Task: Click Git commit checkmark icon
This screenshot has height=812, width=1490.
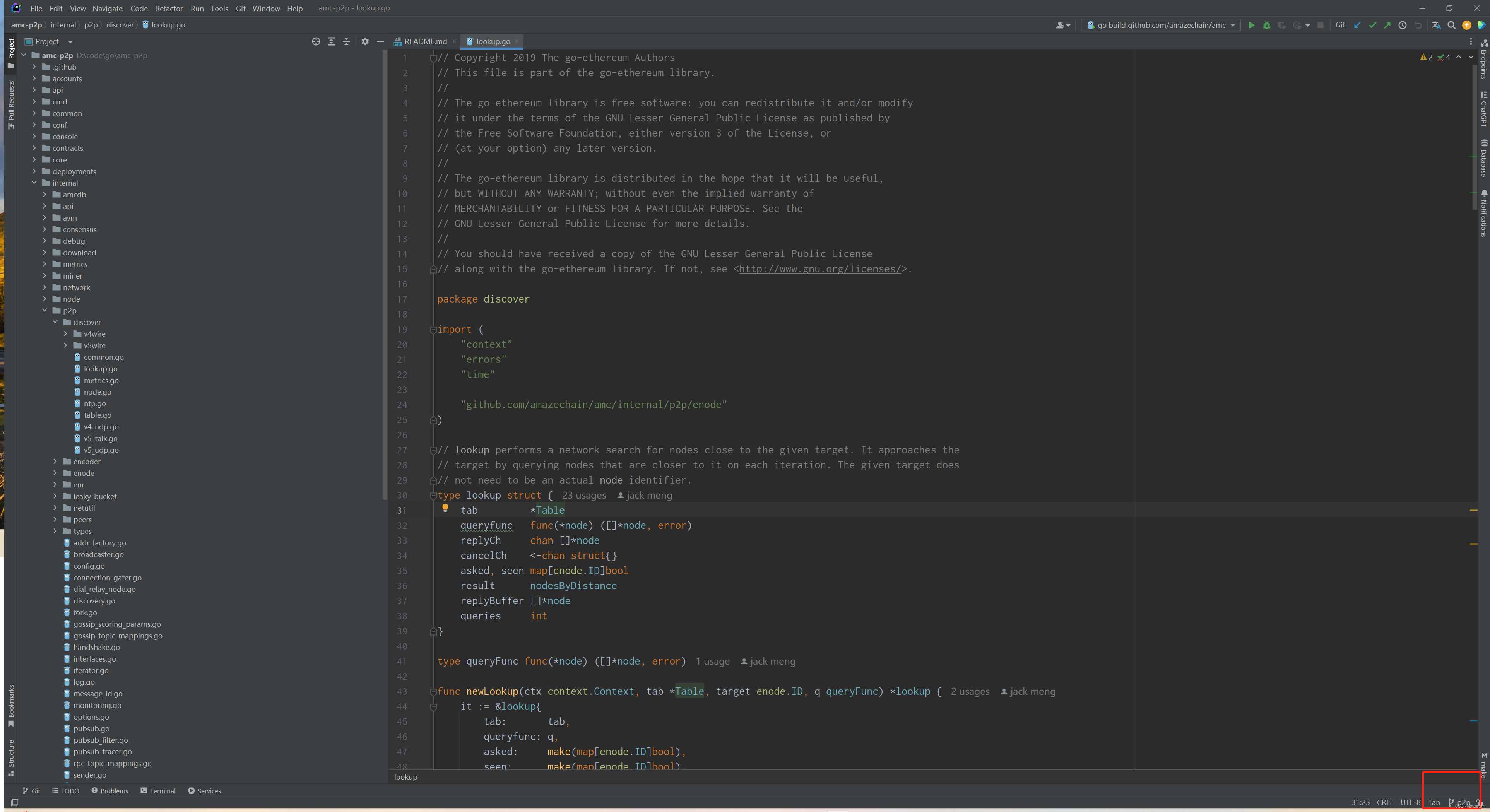Action: click(1372, 26)
